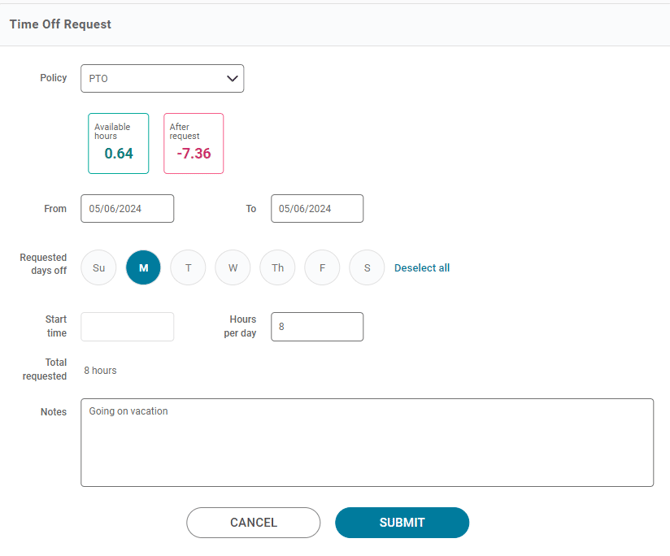Screen dimensions: 670x556
Task: Toggle Thursday day circle
Action: click(277, 268)
